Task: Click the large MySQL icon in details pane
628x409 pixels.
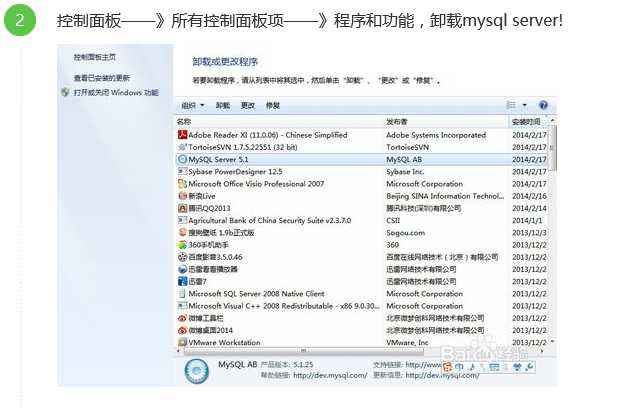Action: click(196, 371)
